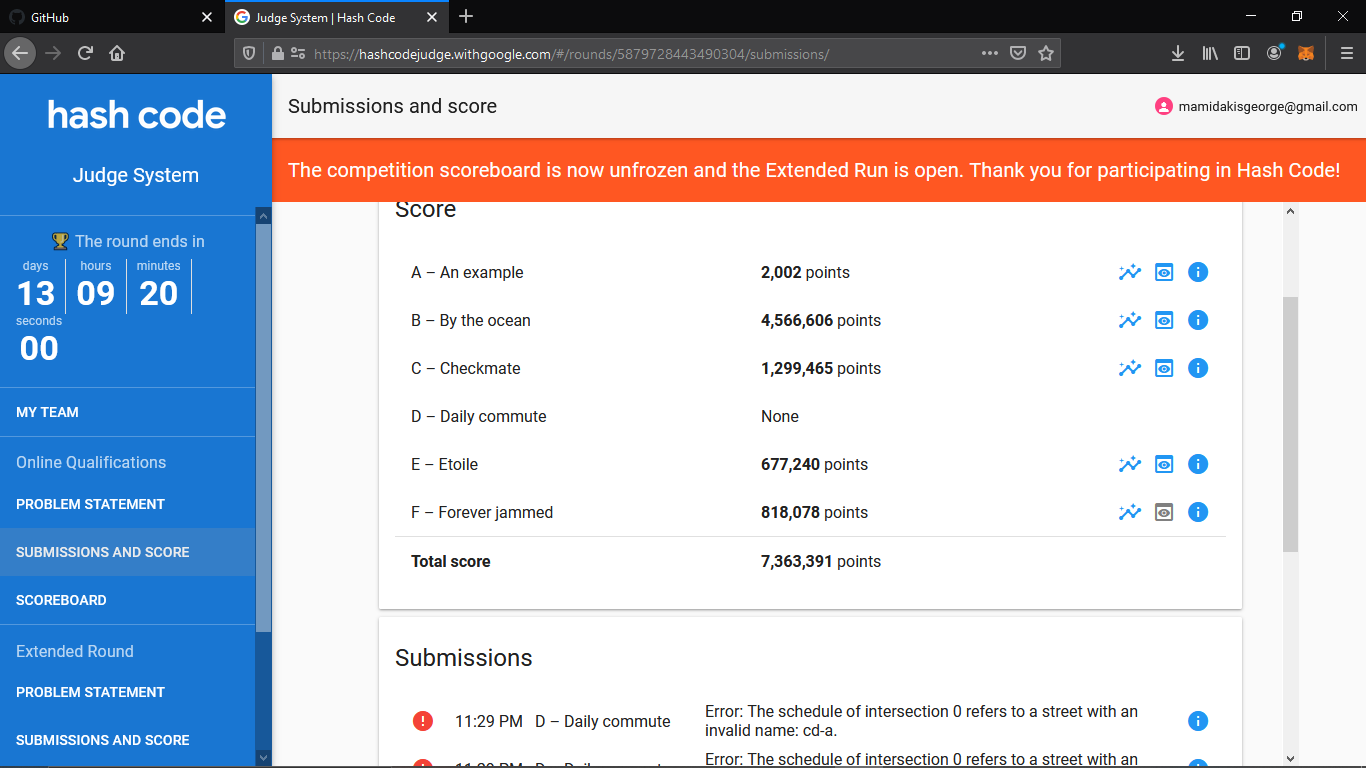Open info for E – Etoile

coord(1198,464)
